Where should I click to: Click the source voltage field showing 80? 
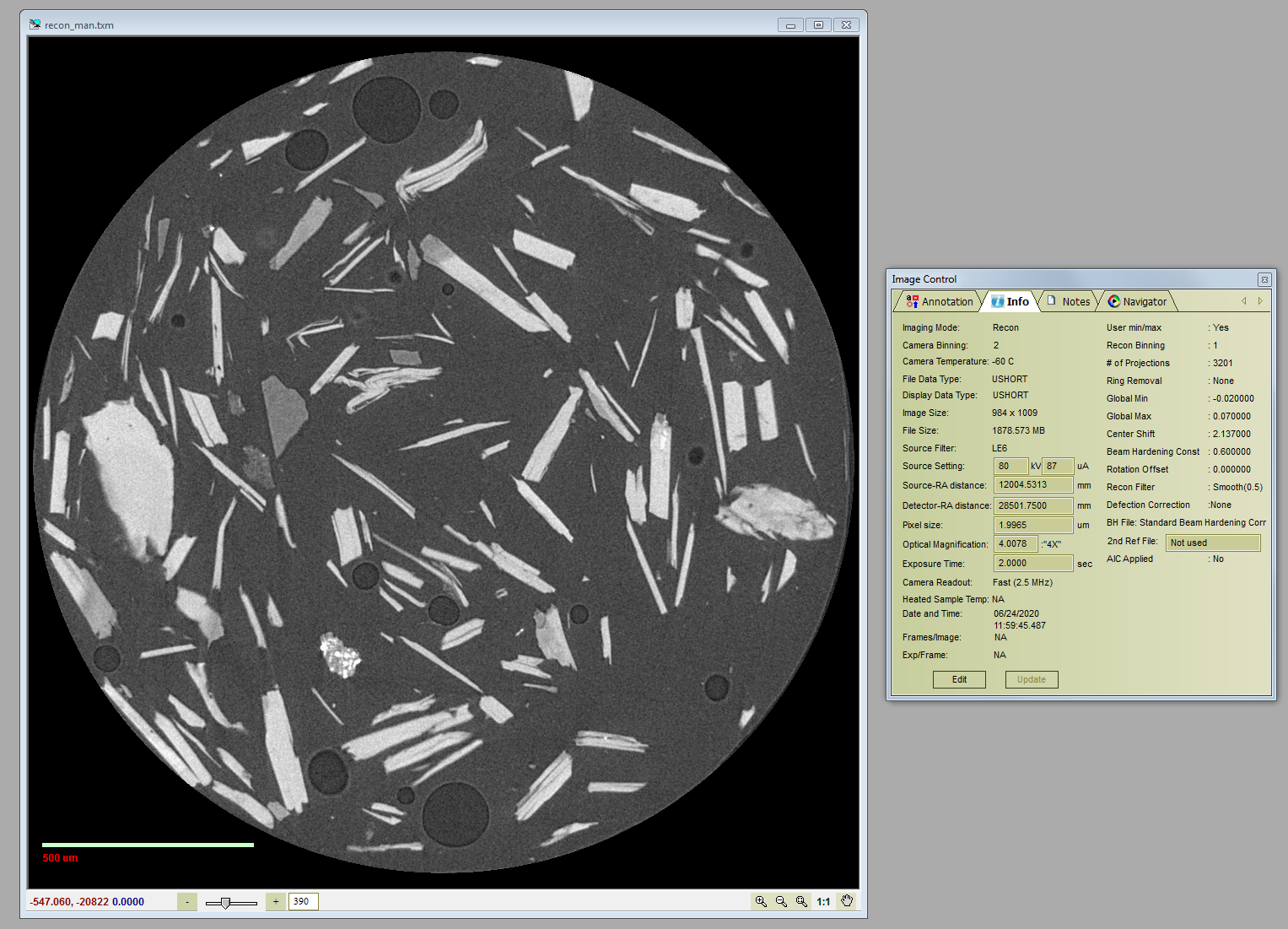coord(1010,466)
